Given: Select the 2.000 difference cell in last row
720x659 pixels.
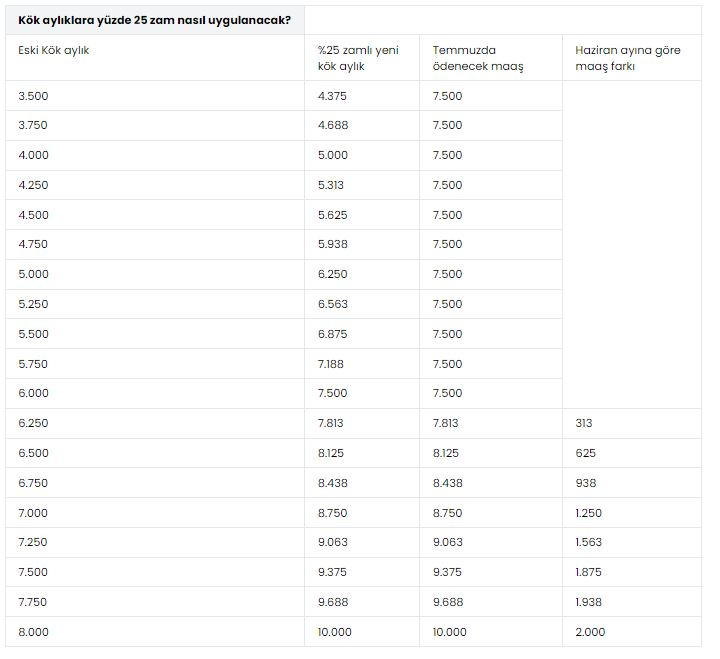Looking at the screenshot, I should [x=590, y=632].
